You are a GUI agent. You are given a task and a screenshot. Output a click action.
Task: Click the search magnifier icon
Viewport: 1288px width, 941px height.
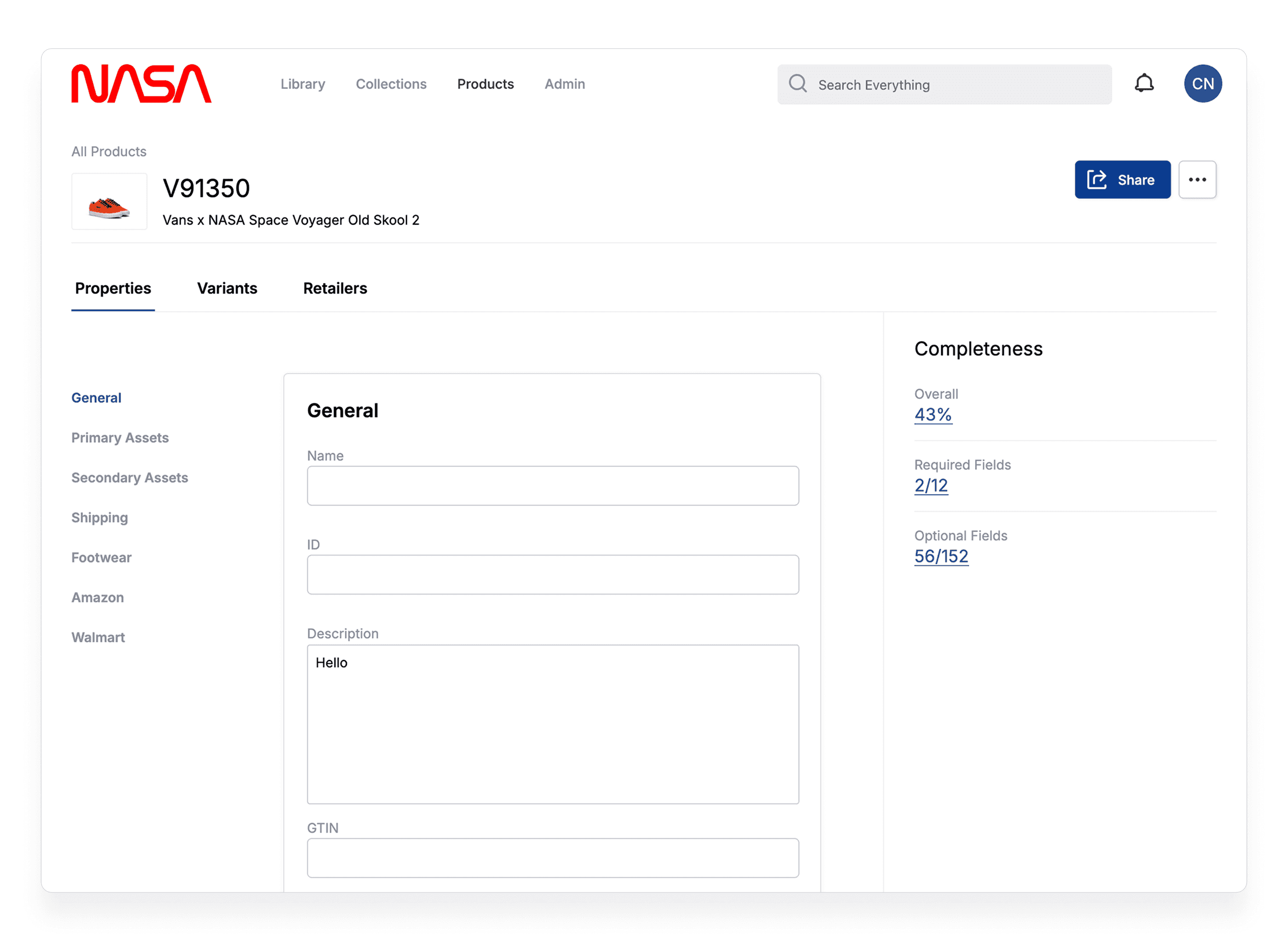point(797,84)
